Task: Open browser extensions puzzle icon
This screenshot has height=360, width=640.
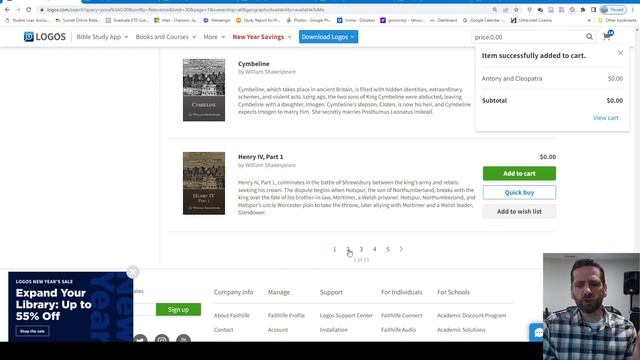Action: pyautogui.click(x=583, y=9)
